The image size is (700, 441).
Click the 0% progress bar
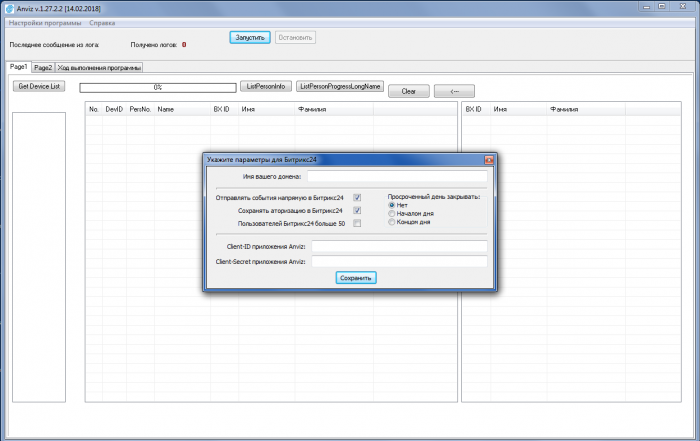point(158,87)
